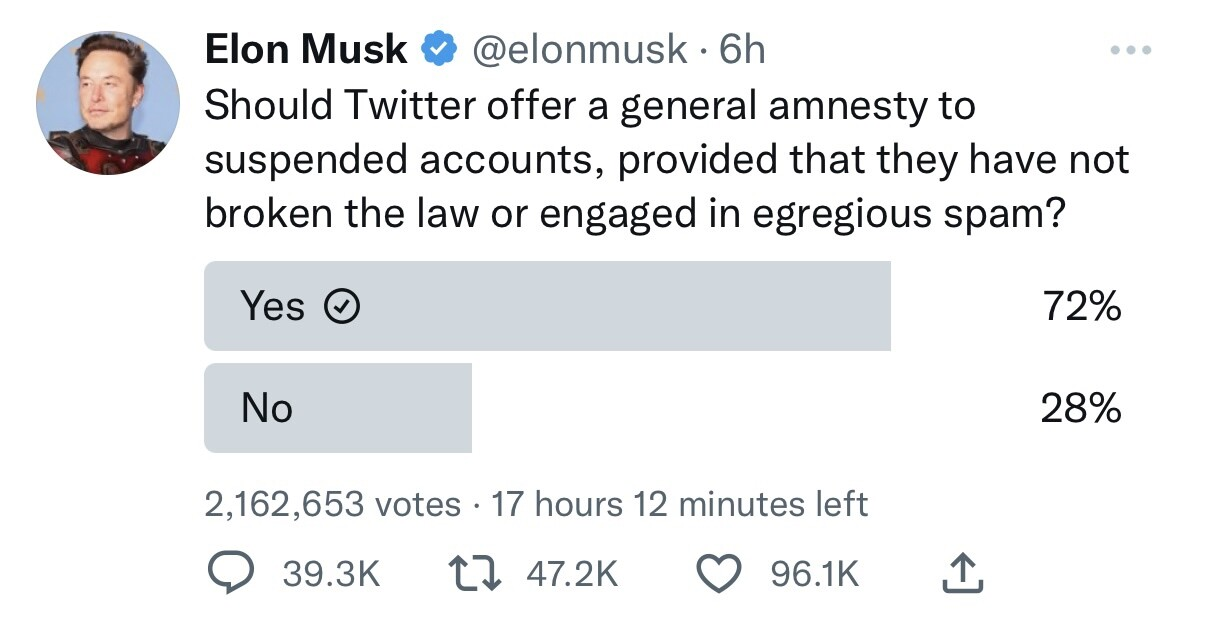The width and height of the screenshot is (1209, 624).
Task: Click the tweet text about general amnesty
Action: click(x=667, y=161)
